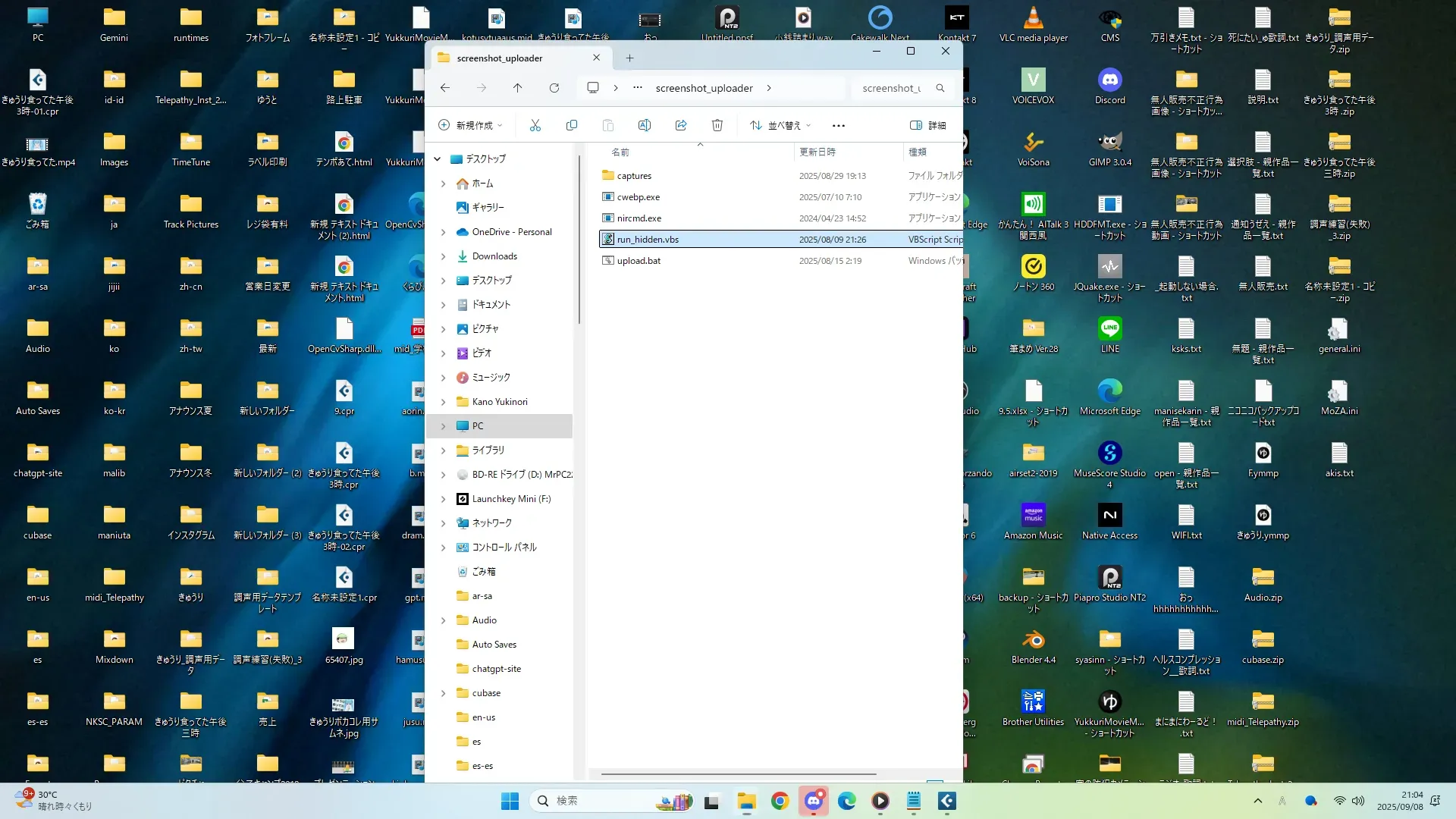The height and width of the screenshot is (819, 1456).
Task: Click the screenshot_uploader search box
Action: [893, 88]
